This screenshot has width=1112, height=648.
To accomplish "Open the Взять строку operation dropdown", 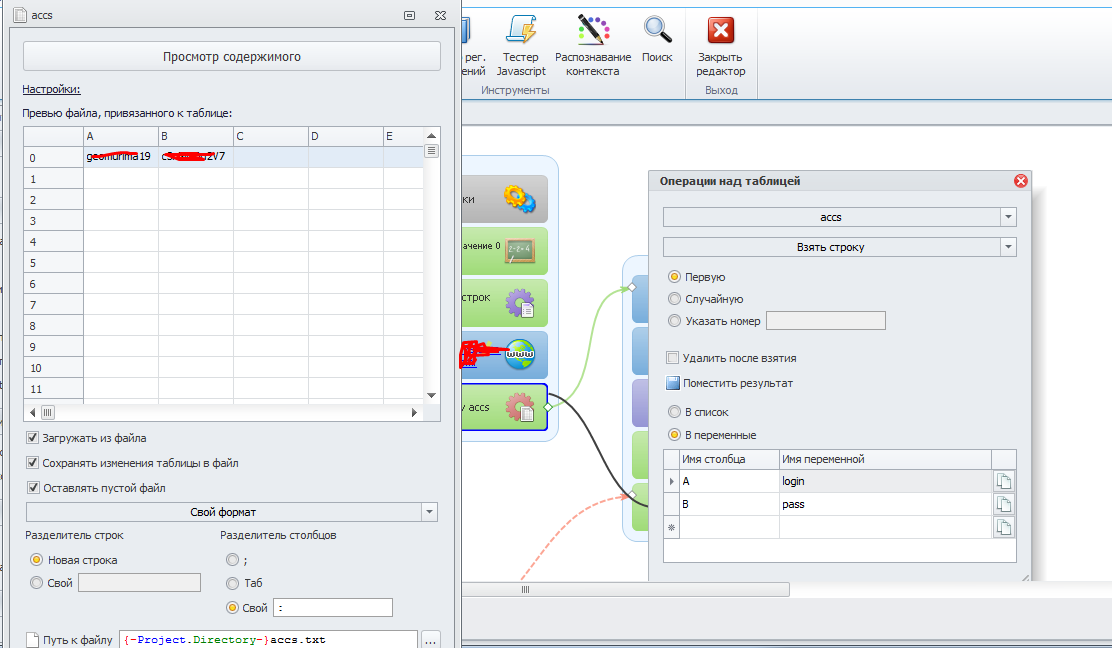I will 1008,247.
